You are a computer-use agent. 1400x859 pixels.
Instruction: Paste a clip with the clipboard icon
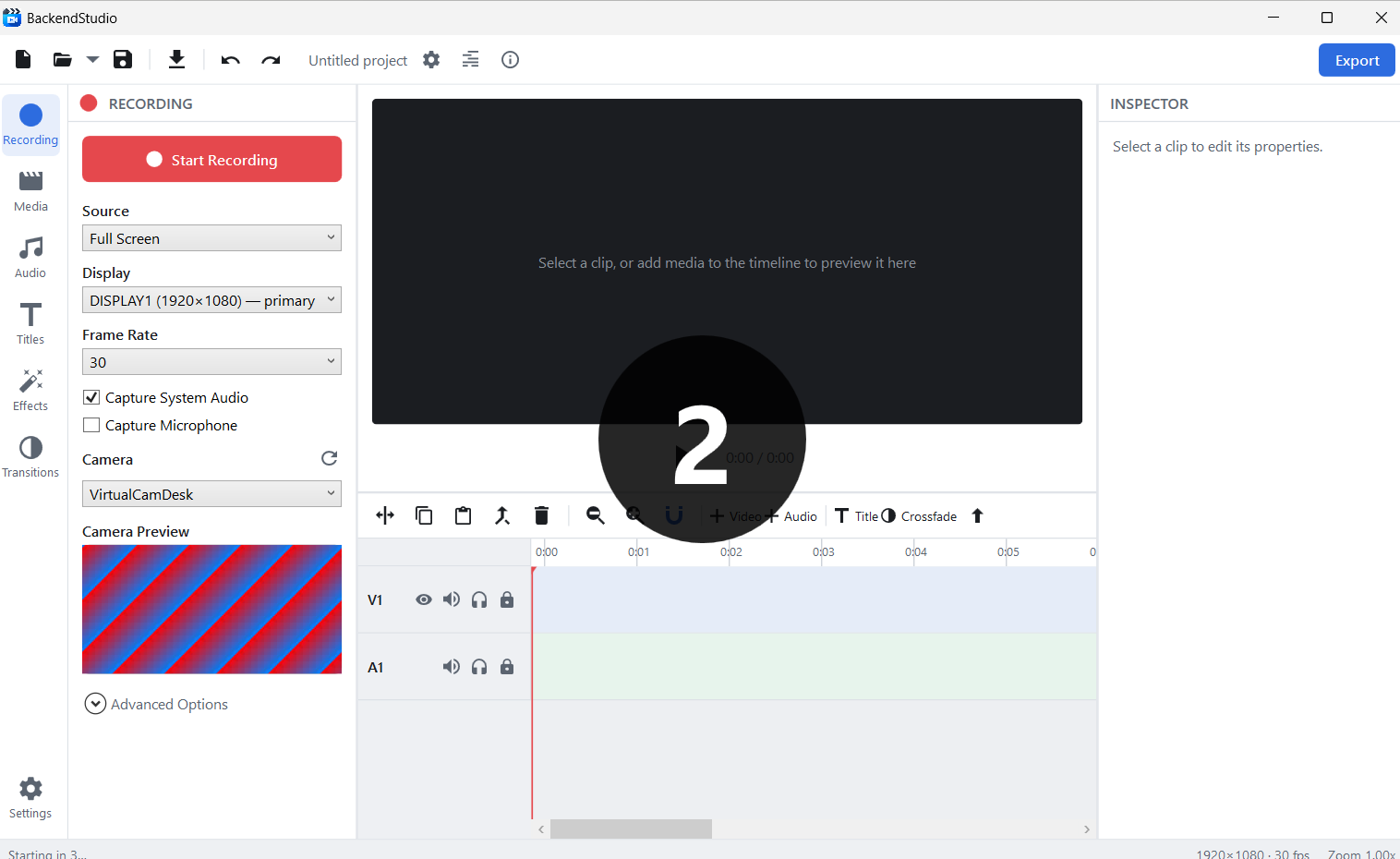(x=464, y=515)
